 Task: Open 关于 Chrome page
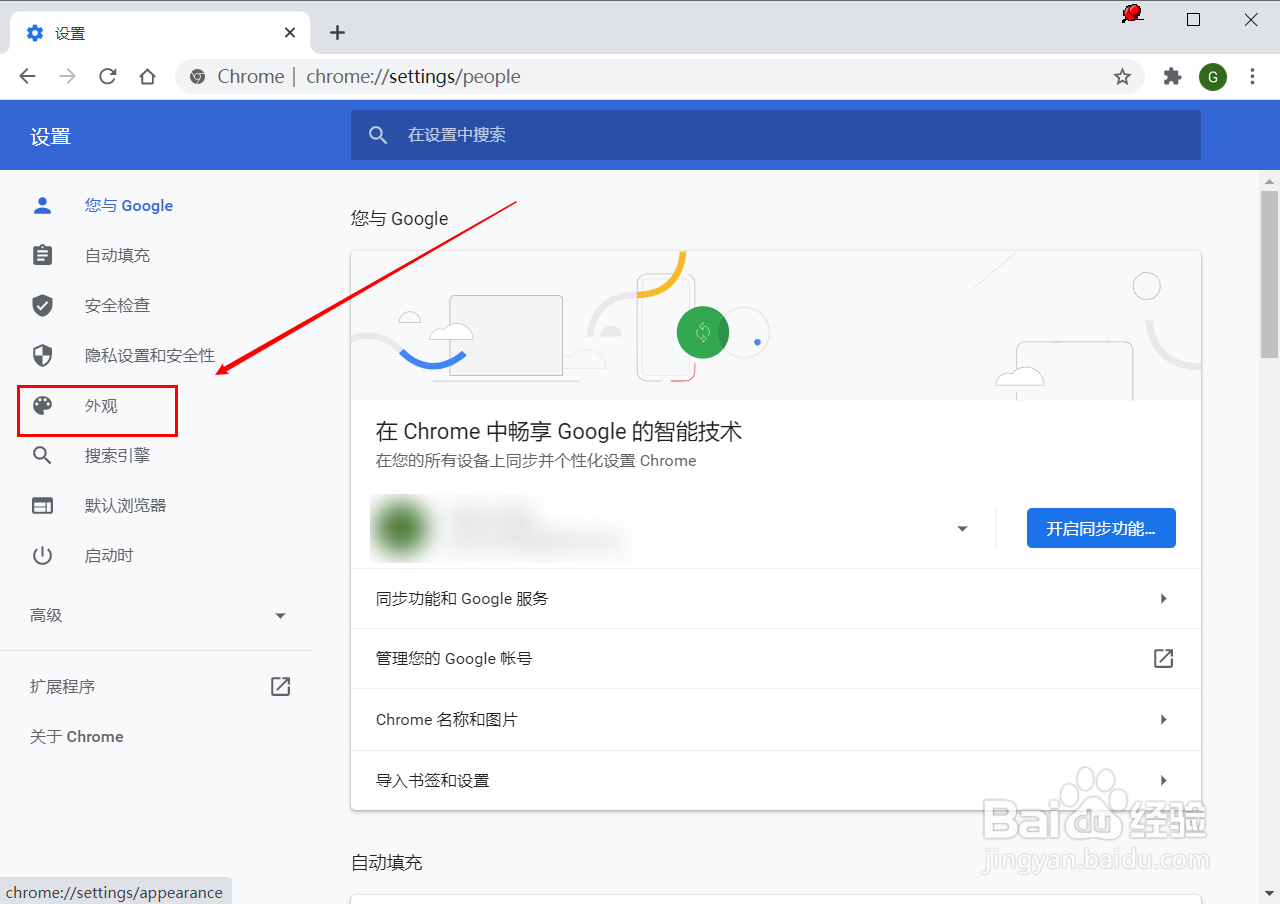(x=77, y=736)
